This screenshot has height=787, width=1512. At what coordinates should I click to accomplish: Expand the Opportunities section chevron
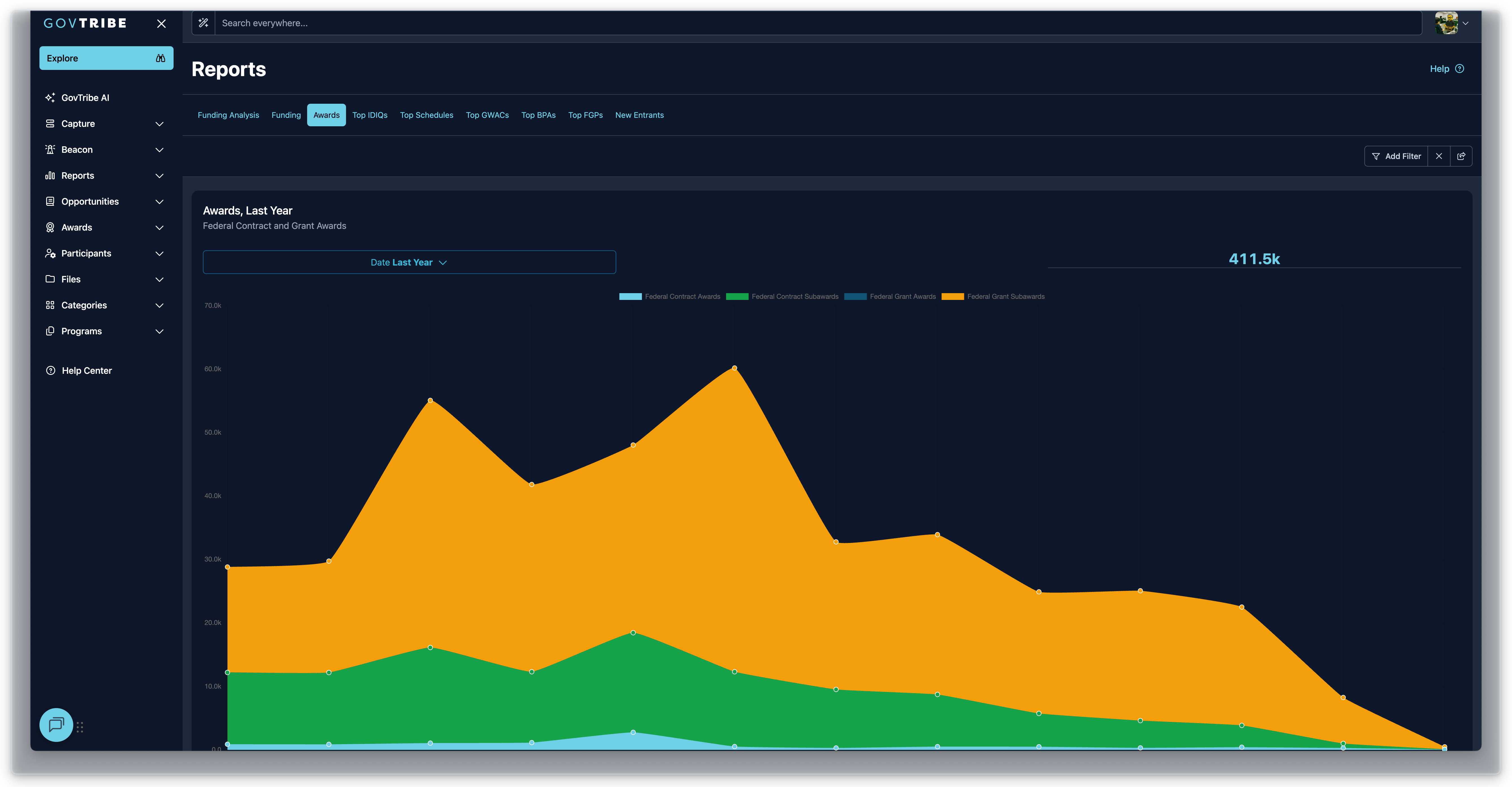point(159,202)
